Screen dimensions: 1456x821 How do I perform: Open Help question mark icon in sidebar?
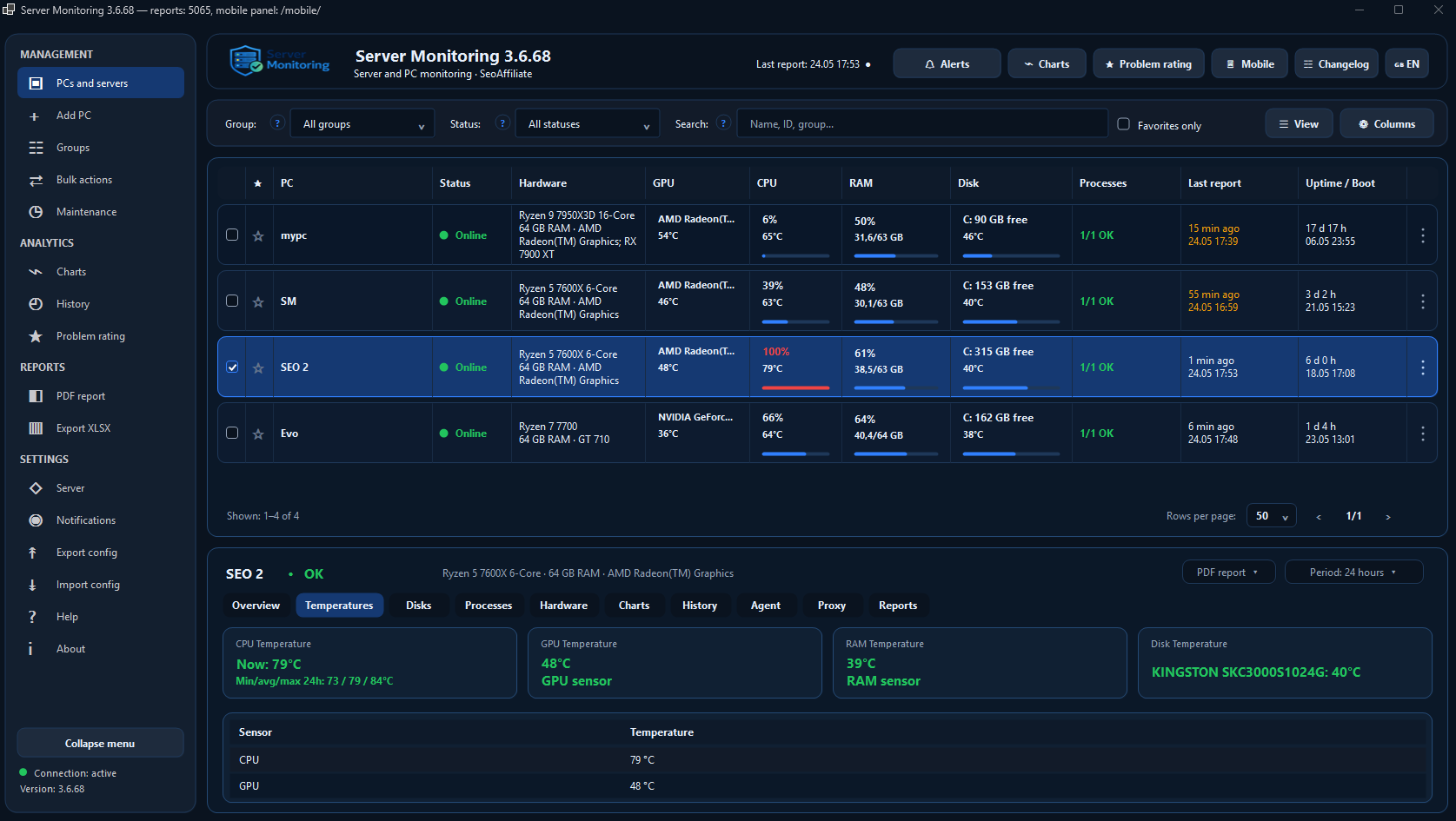click(x=32, y=617)
